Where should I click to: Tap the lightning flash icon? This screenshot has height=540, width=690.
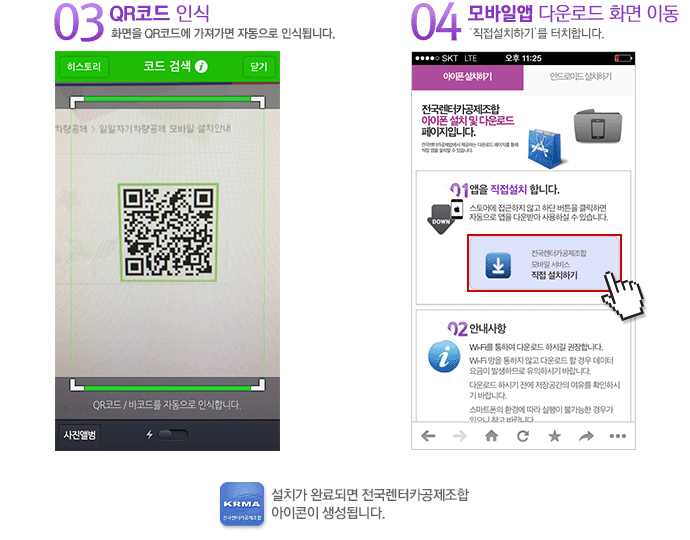pyautogui.click(x=150, y=435)
